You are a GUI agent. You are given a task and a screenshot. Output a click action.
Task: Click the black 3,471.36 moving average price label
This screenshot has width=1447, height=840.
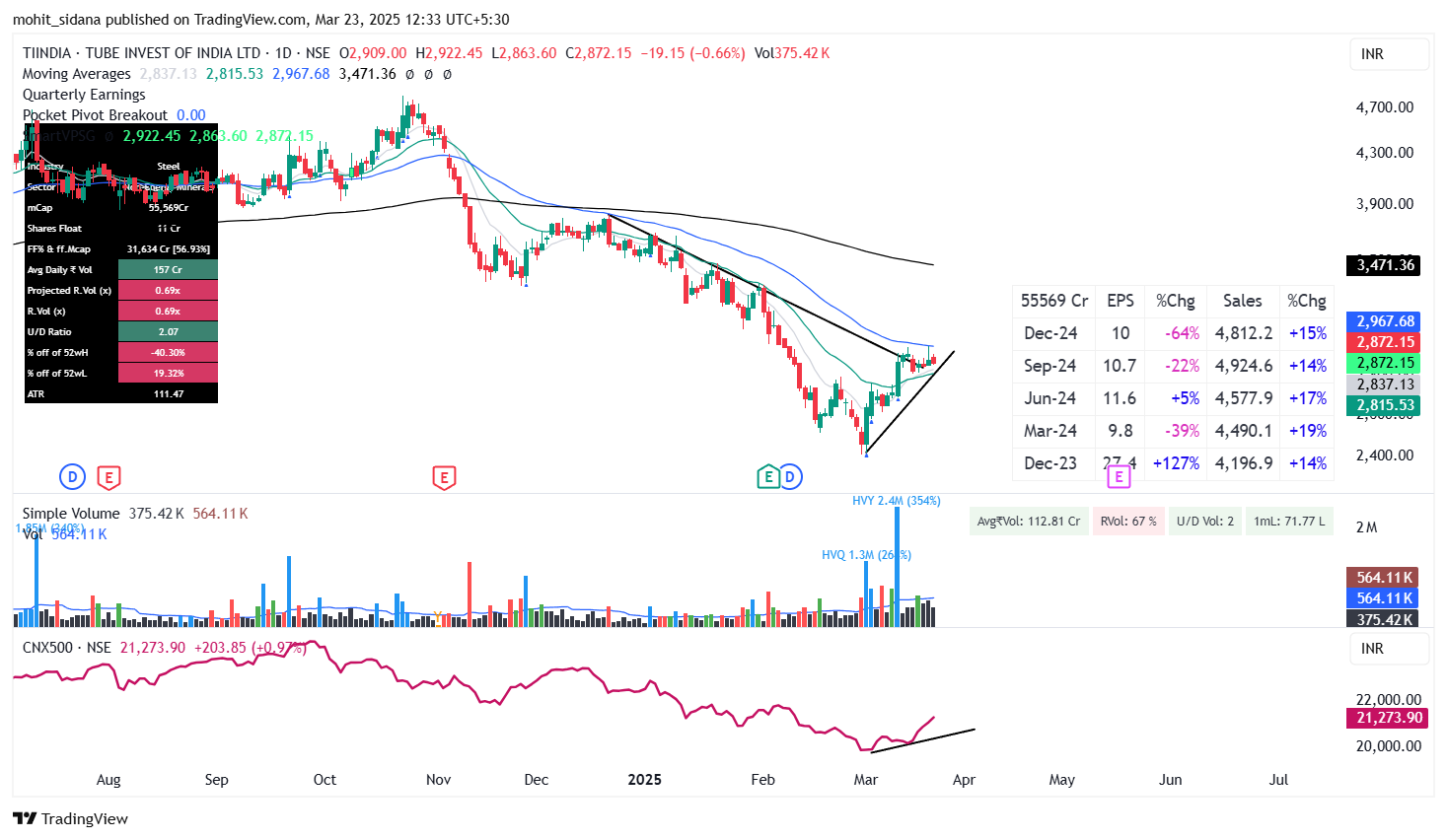click(1383, 265)
